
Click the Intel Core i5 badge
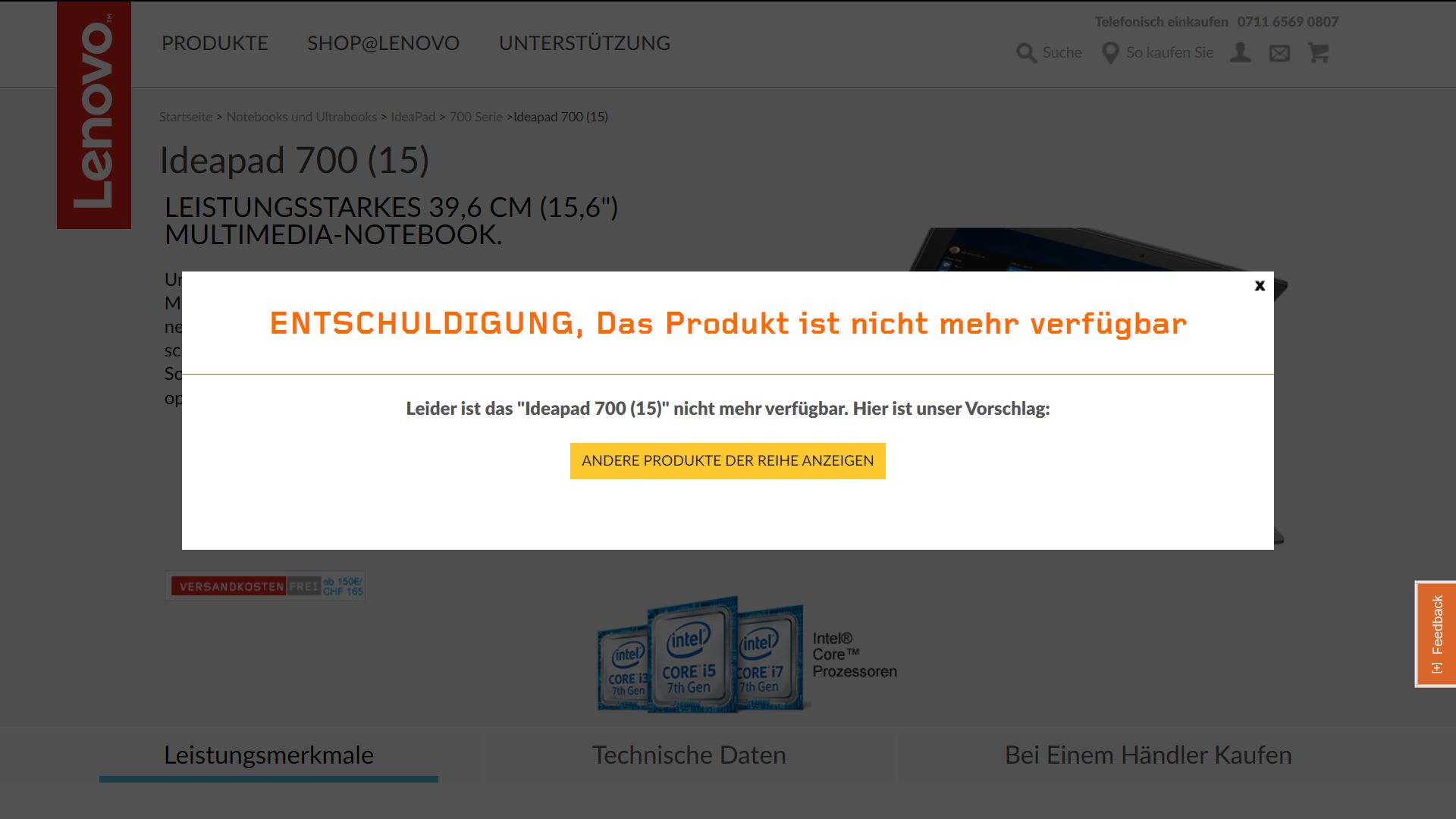[x=690, y=657]
